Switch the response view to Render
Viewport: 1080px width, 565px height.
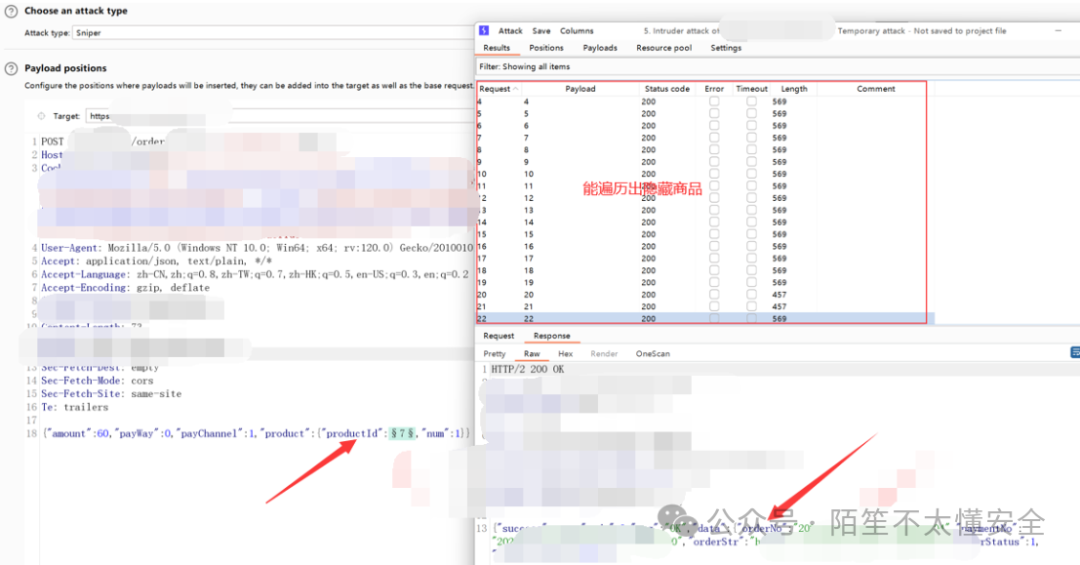604,353
